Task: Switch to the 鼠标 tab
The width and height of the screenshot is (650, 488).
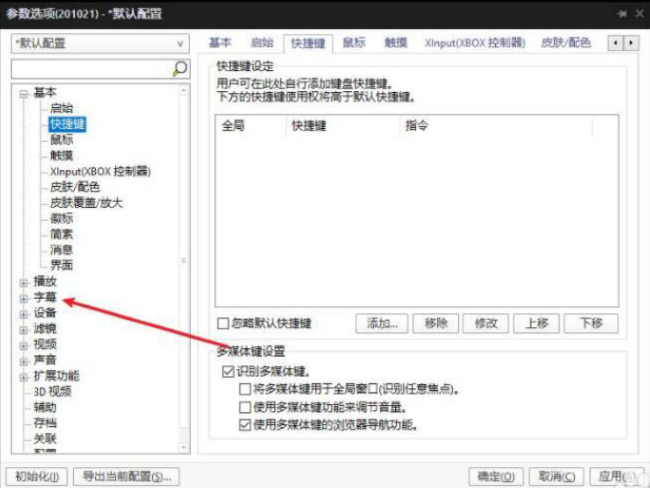Action: (353, 43)
